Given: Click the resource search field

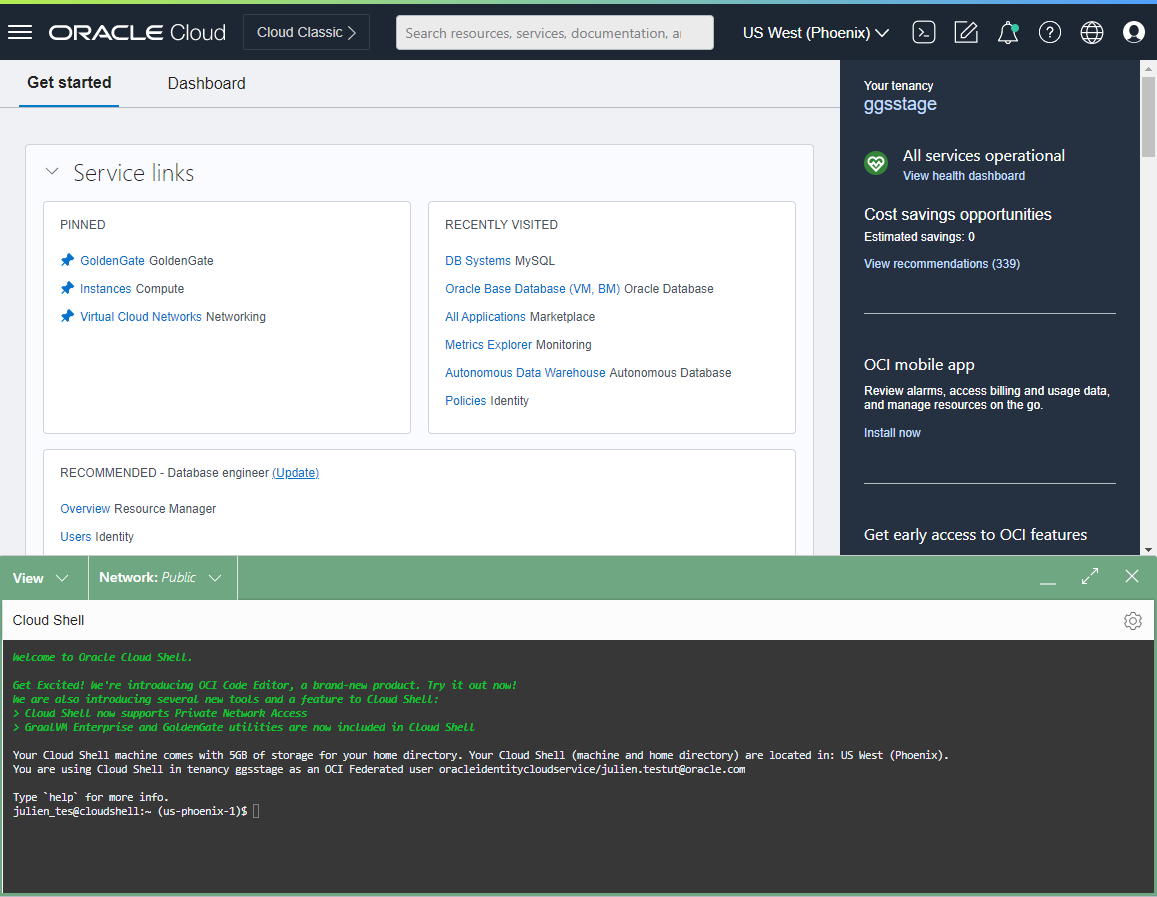Looking at the screenshot, I should (x=554, y=32).
